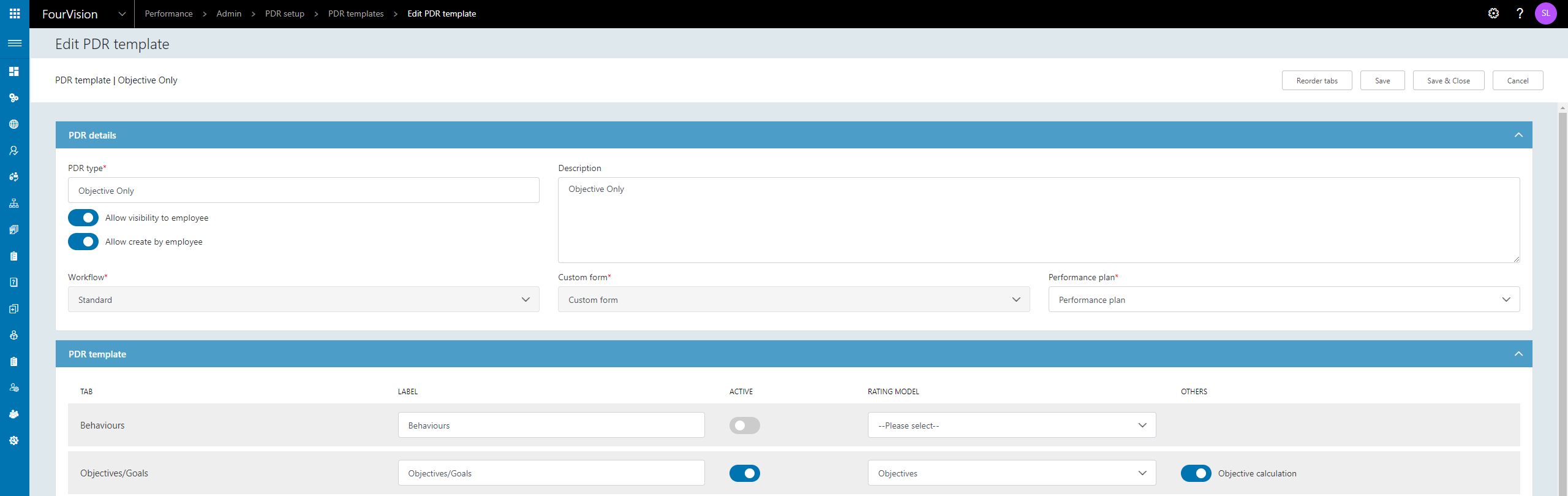Edit the Objectives/Goals label input

point(551,473)
